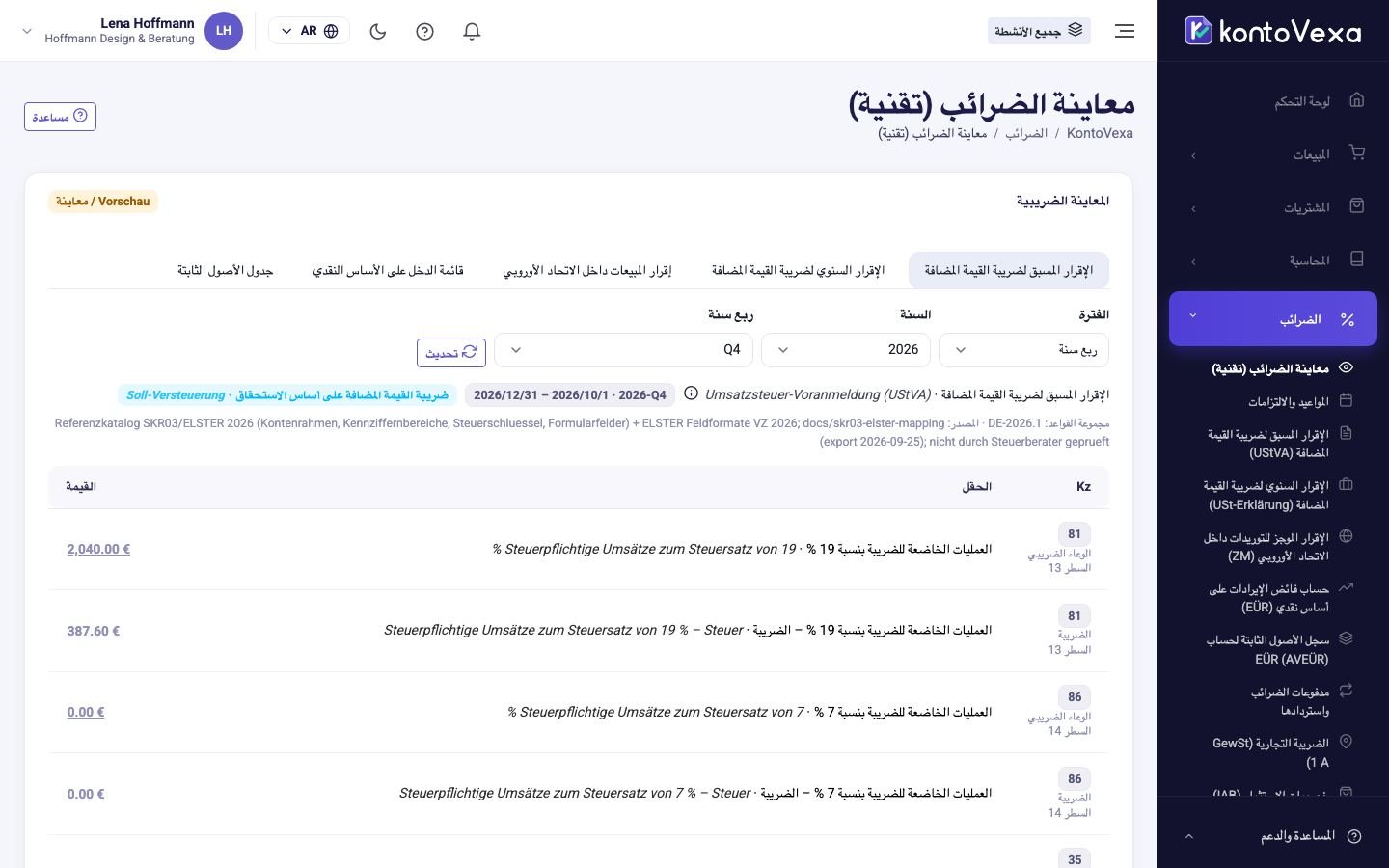Click the تحديث refresh button
The image size is (1389, 868).
[451, 353]
